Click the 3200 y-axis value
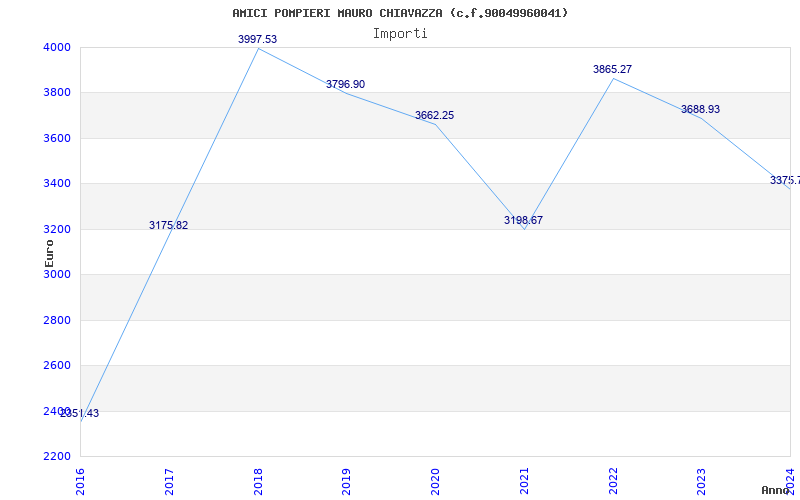800x500 pixels. point(57,229)
